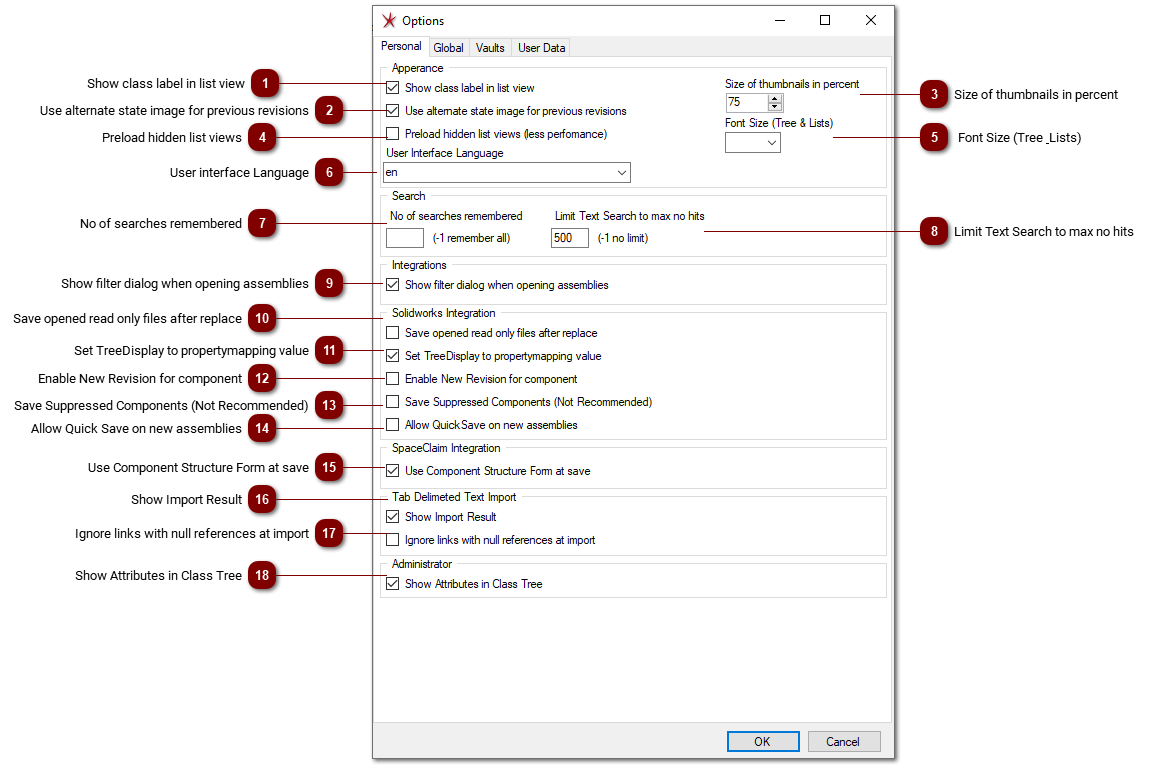Maximize the Options window
Screen dimensions: 1151x768
pos(825,21)
